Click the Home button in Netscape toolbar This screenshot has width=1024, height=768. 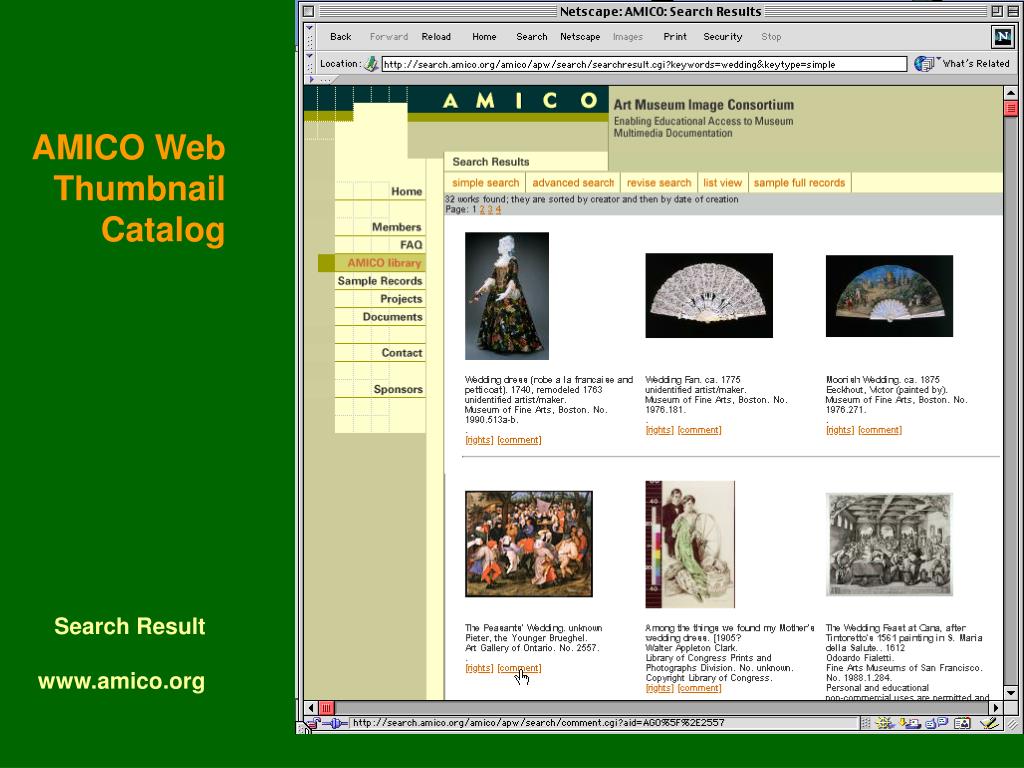coord(484,37)
